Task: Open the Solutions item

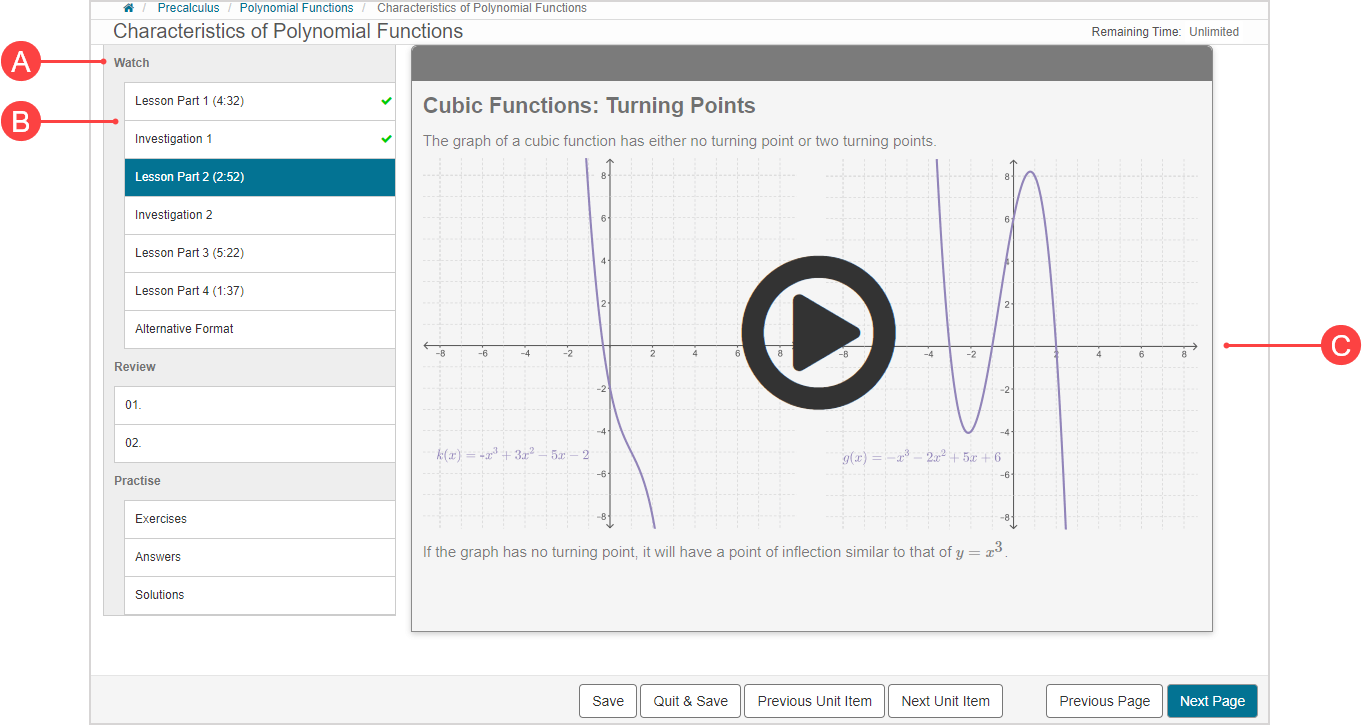Action: 160,595
